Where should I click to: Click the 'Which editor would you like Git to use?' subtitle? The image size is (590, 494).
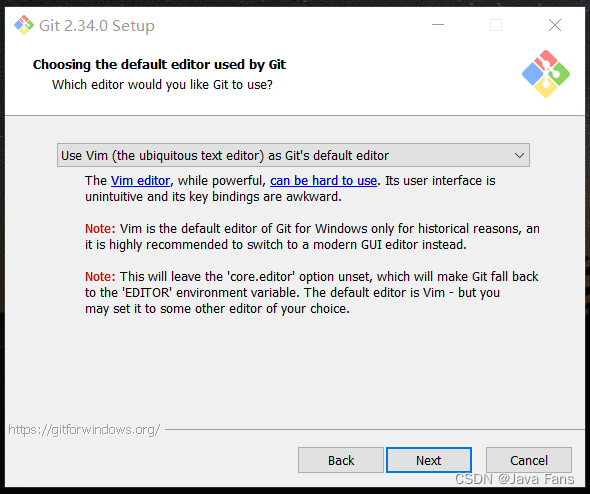click(x=162, y=85)
